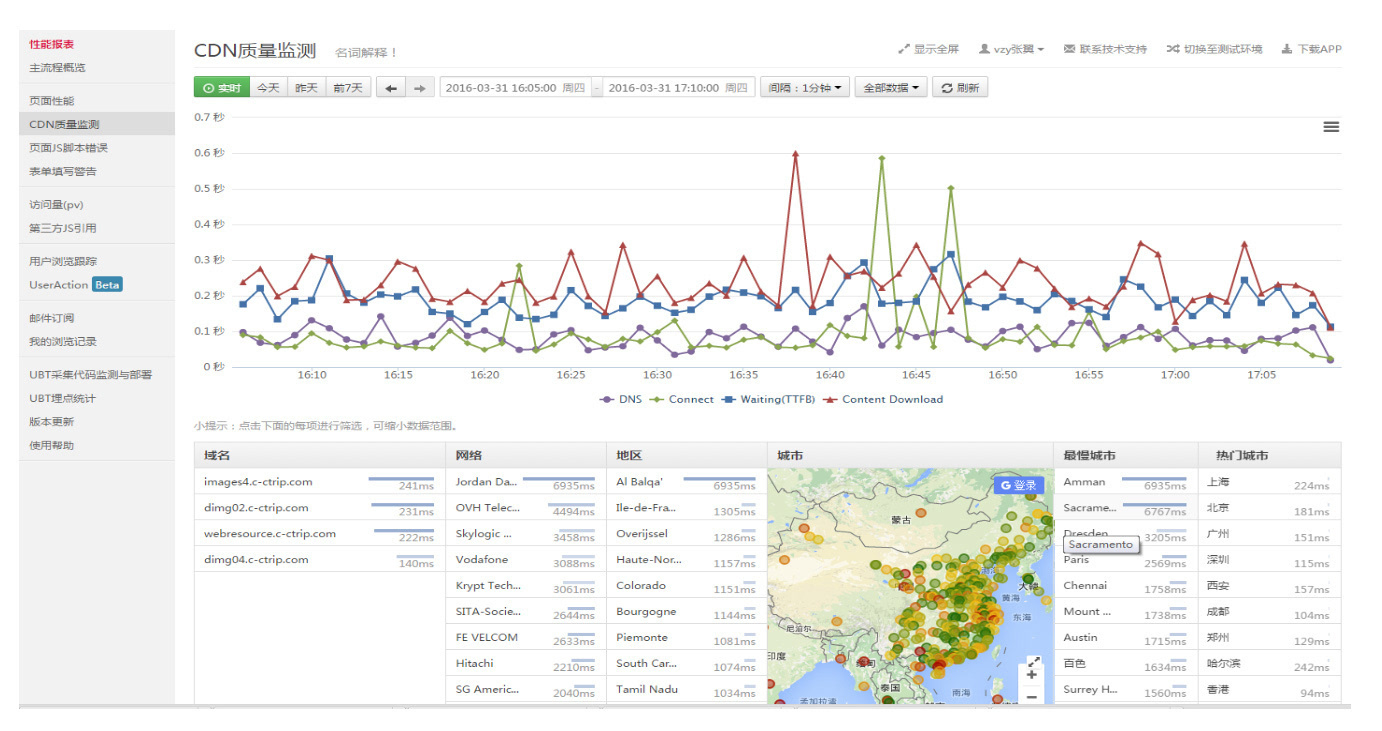The width and height of the screenshot is (1382, 731).
Task: Enable the 实时 real-time mode button
Action: [221, 88]
